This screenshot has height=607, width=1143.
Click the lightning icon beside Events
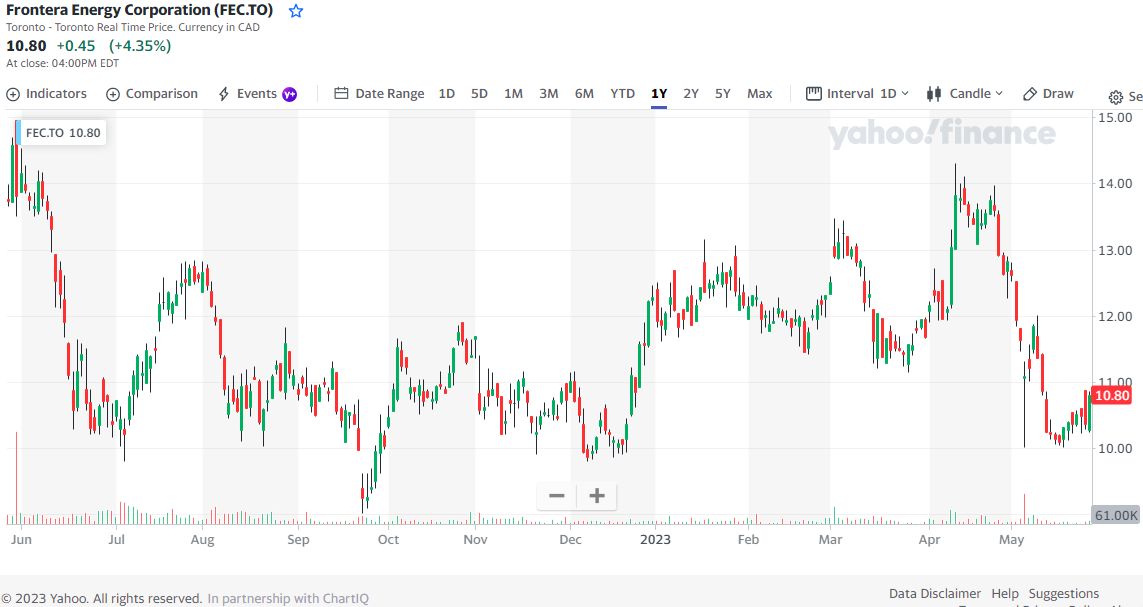[224, 94]
